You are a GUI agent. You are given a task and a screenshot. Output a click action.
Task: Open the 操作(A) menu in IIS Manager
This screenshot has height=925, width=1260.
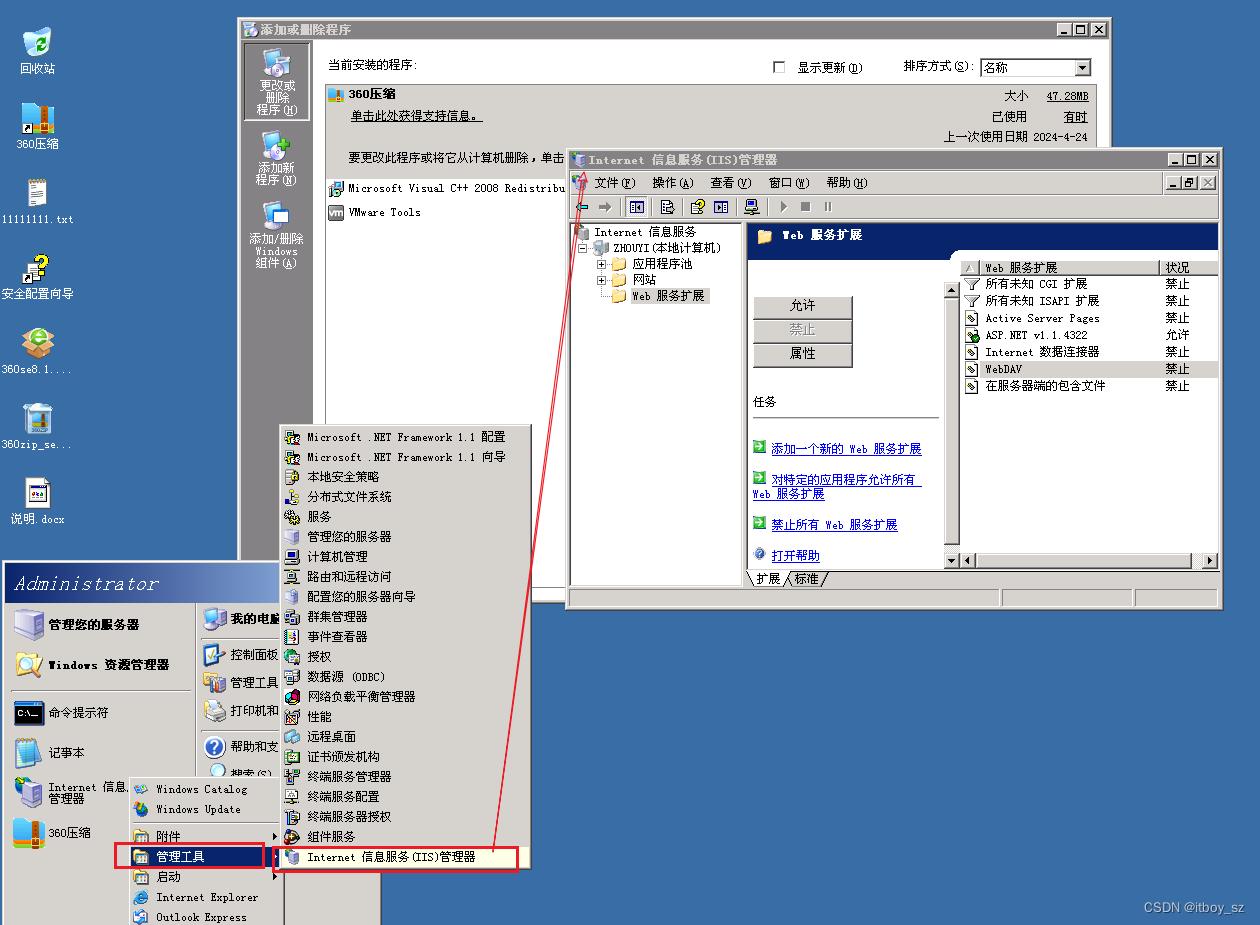(x=672, y=183)
